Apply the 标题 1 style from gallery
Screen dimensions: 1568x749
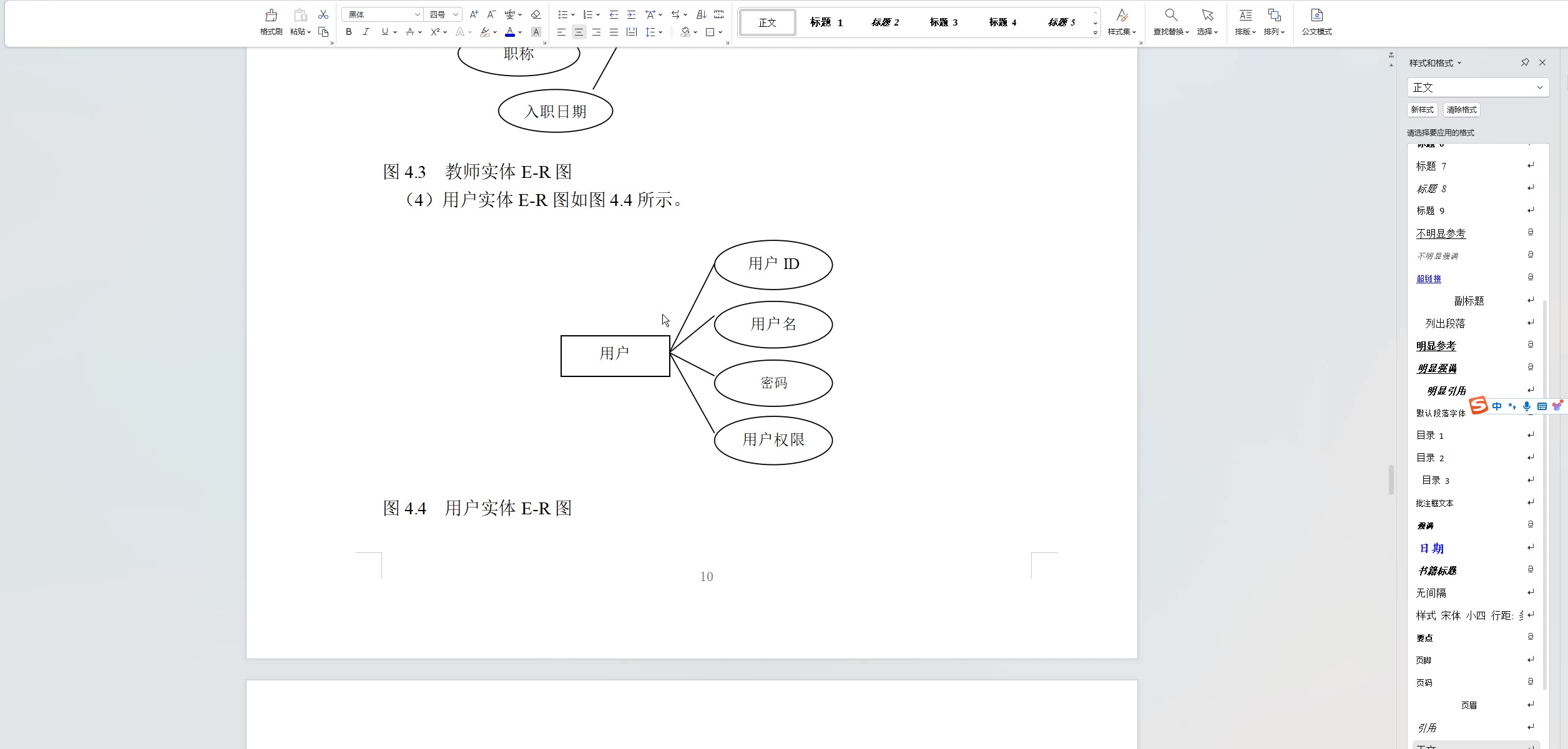tap(826, 22)
